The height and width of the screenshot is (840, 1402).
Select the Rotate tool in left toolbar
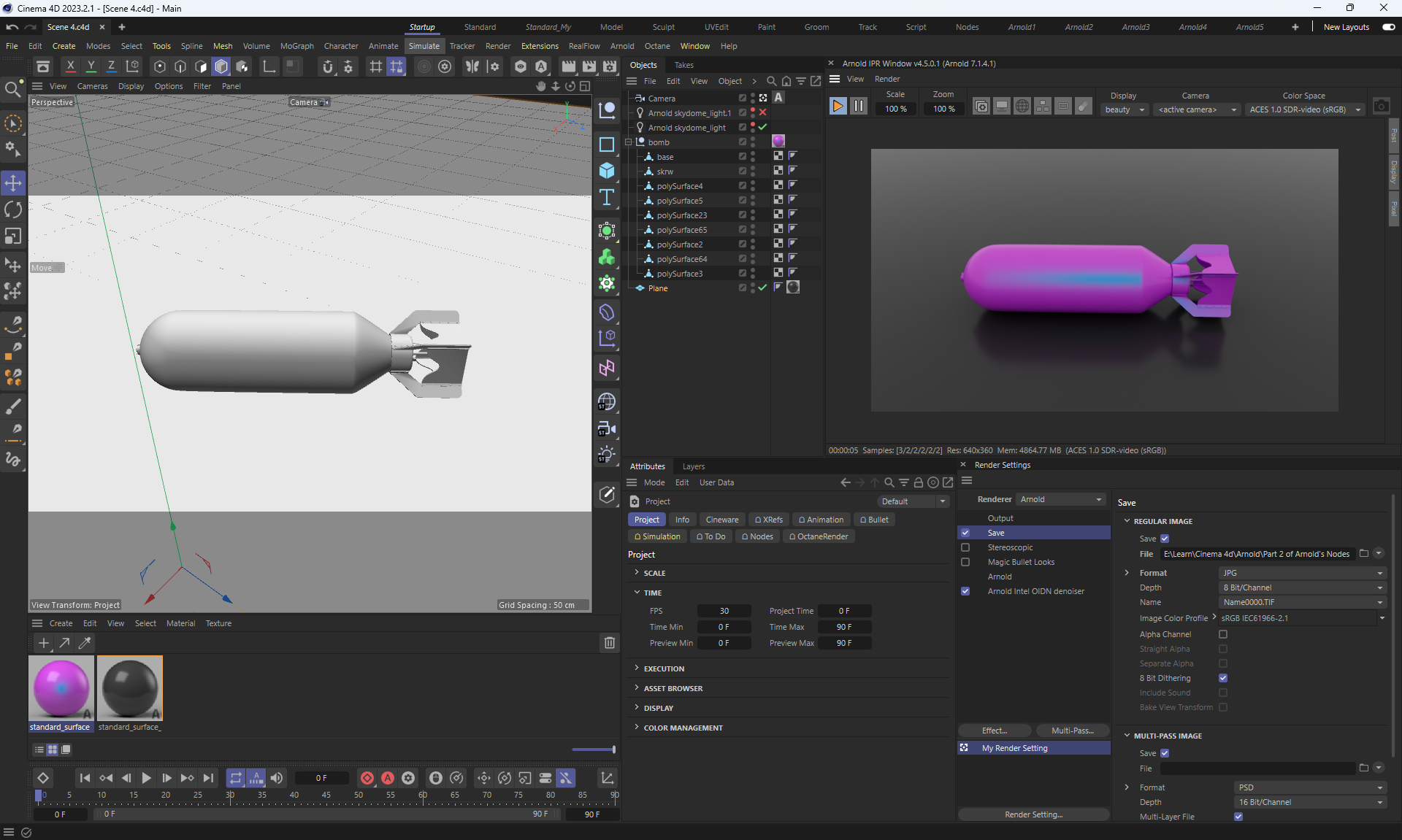tap(13, 210)
